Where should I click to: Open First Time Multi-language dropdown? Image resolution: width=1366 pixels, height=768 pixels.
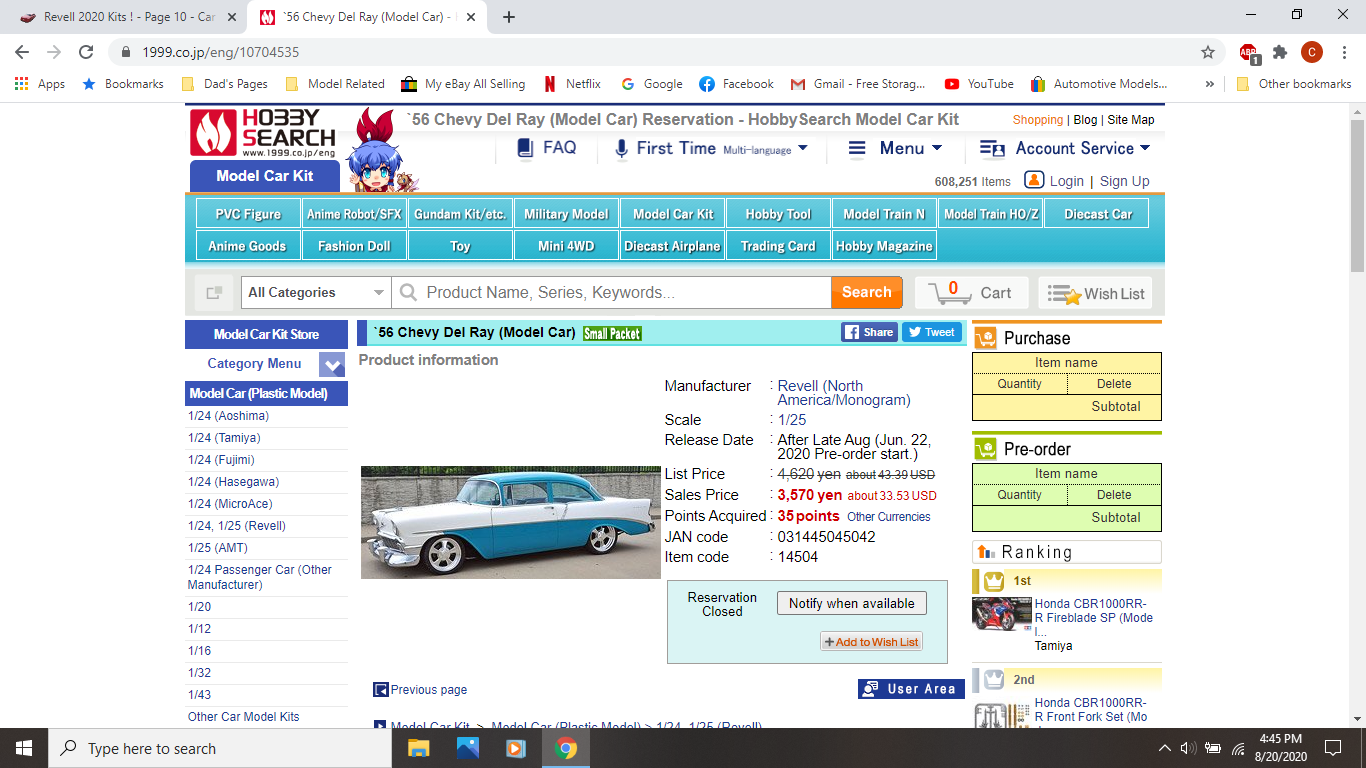[x=710, y=148]
